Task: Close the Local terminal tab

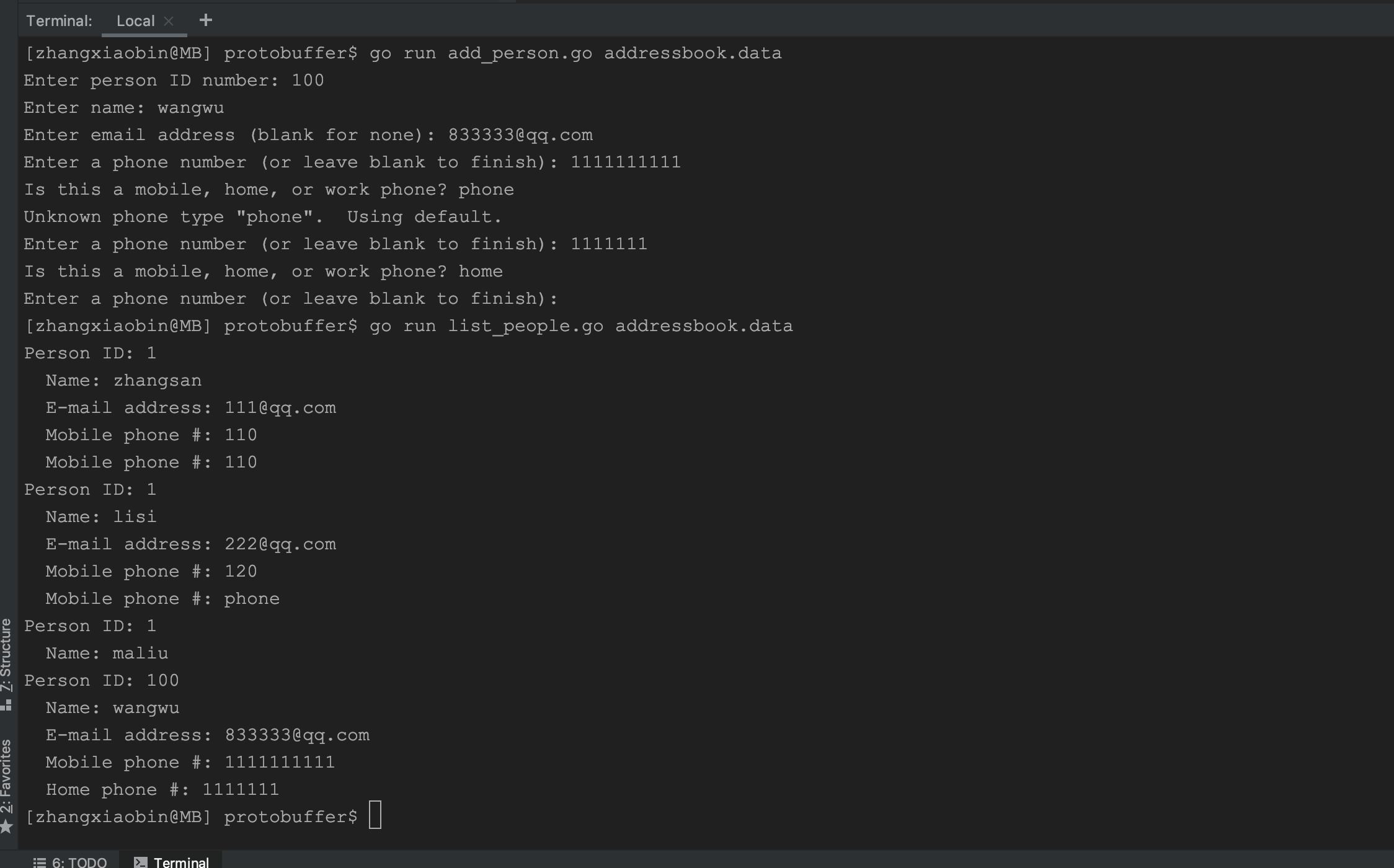Action: [x=169, y=21]
